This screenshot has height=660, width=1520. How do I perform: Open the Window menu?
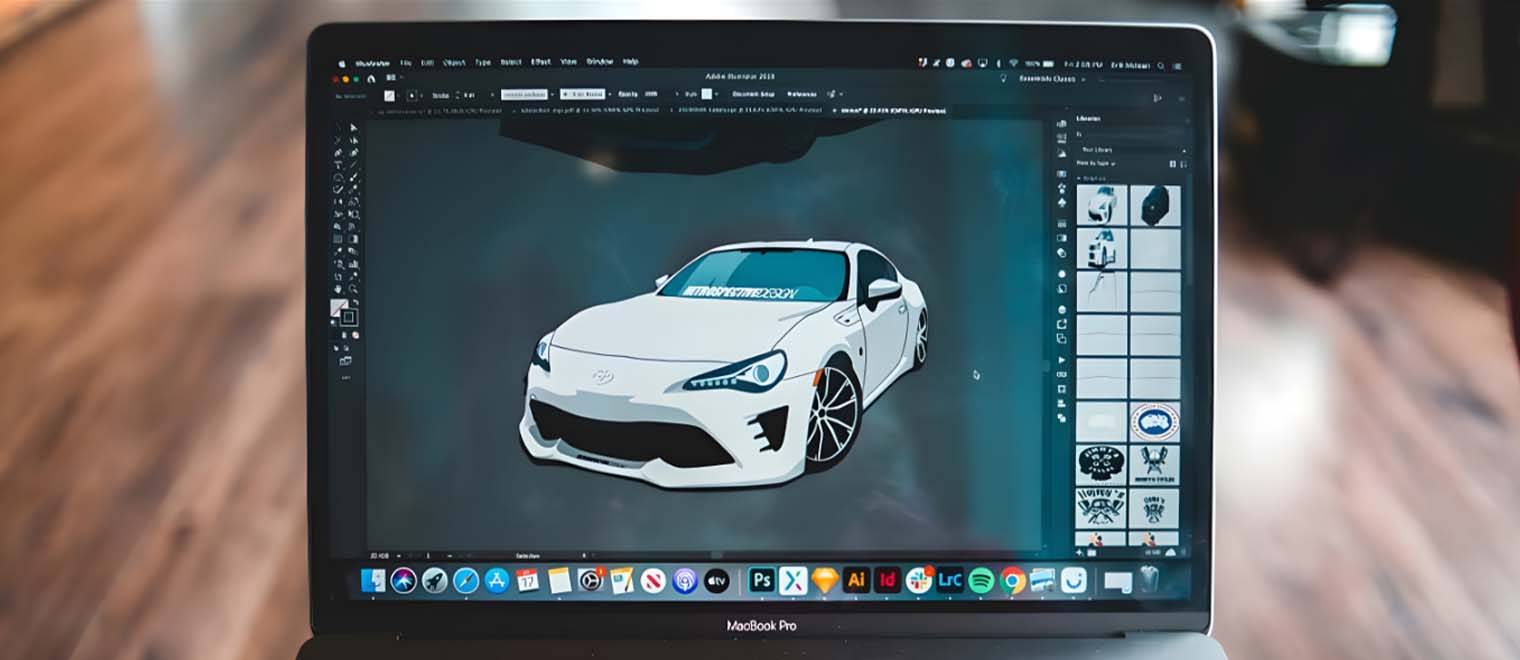point(599,62)
